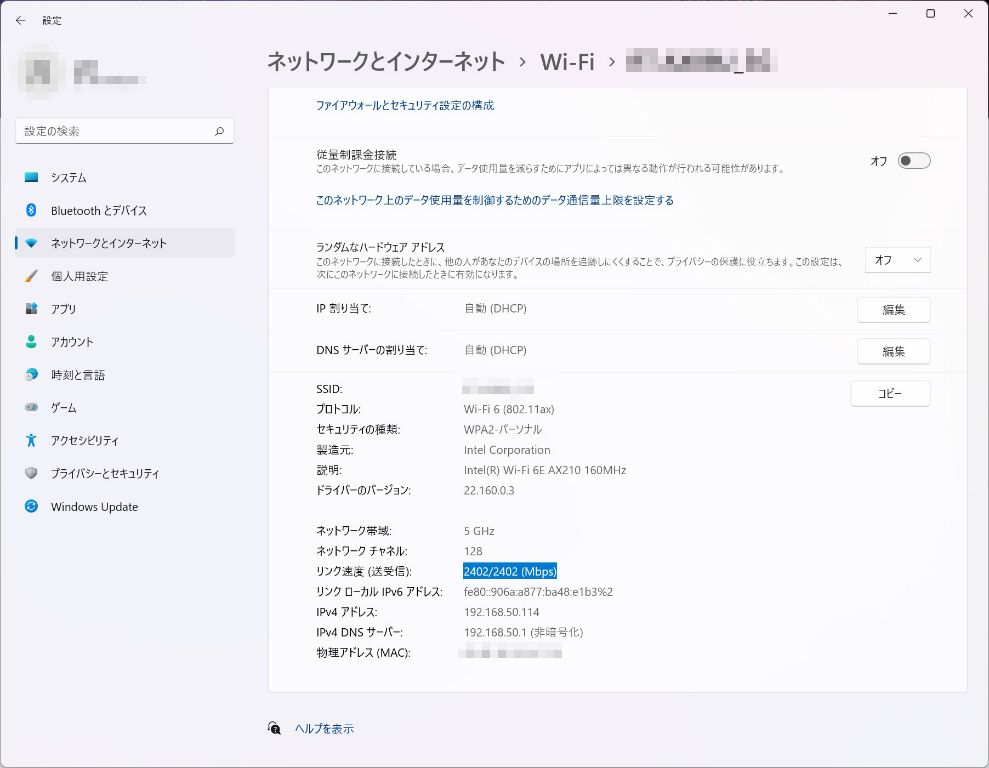This screenshot has width=989, height=768.
Task: Open アプリ settings page
Action: [x=125, y=309]
